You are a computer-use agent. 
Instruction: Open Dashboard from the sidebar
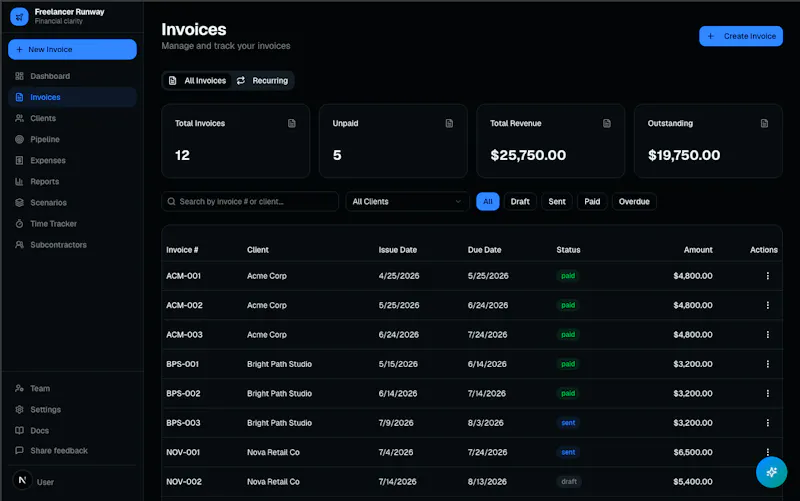pos(72,76)
